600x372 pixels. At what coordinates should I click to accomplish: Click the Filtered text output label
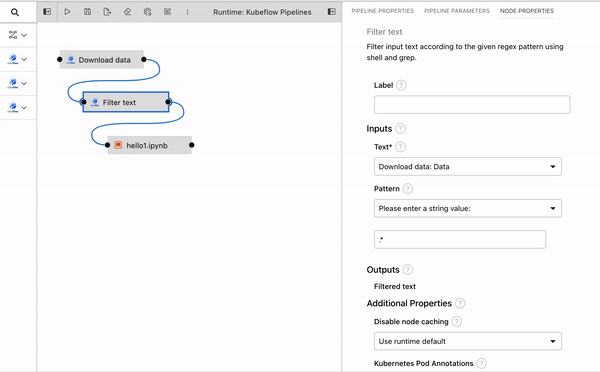coord(395,286)
